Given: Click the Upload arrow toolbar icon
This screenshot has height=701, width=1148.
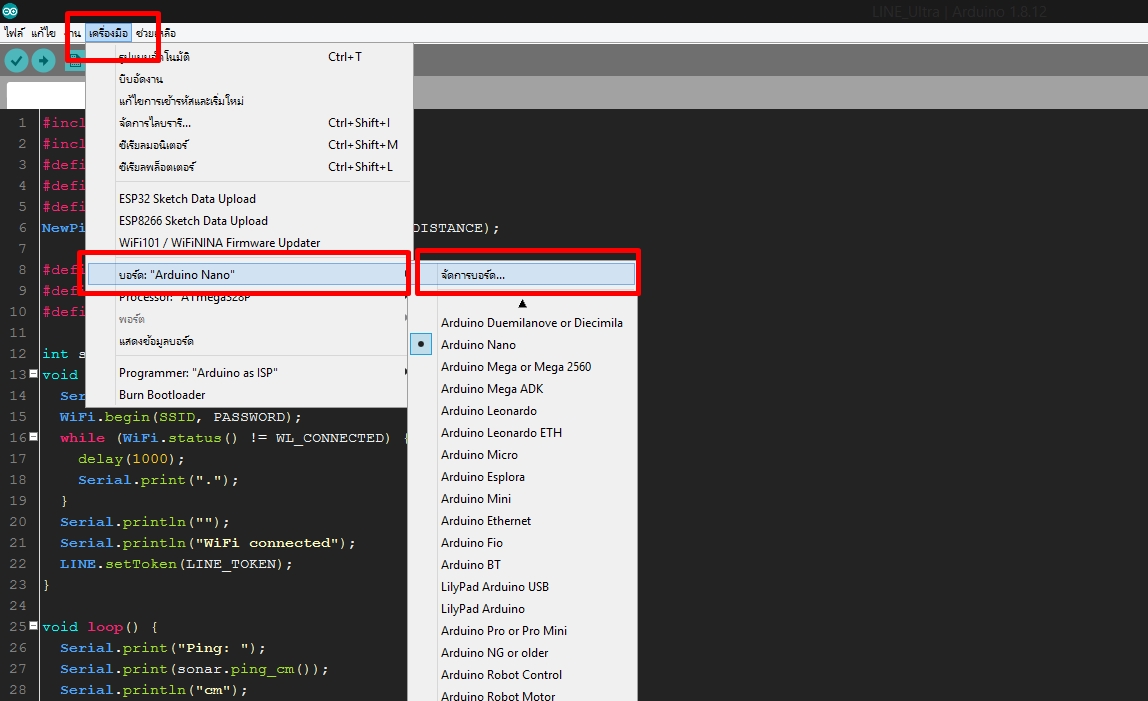Looking at the screenshot, I should pos(43,61).
